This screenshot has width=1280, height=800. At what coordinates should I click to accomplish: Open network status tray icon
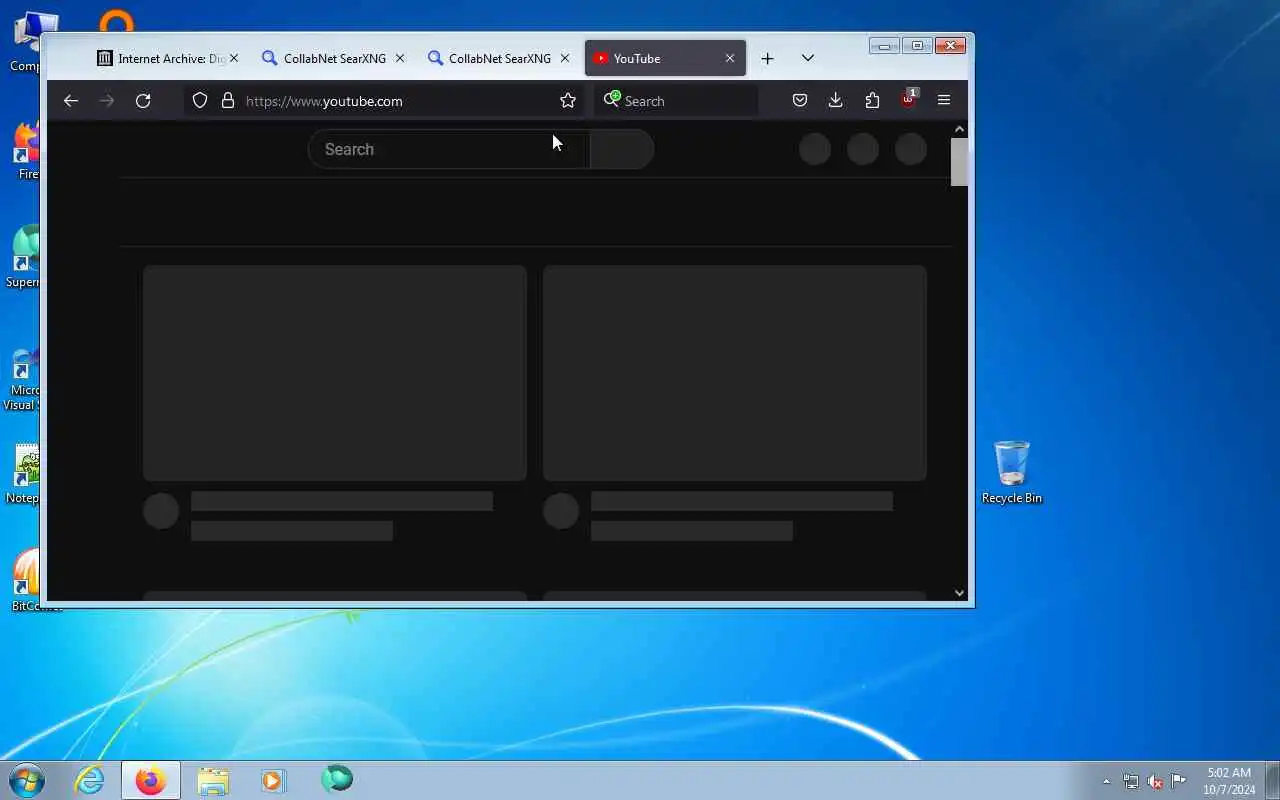(1131, 781)
